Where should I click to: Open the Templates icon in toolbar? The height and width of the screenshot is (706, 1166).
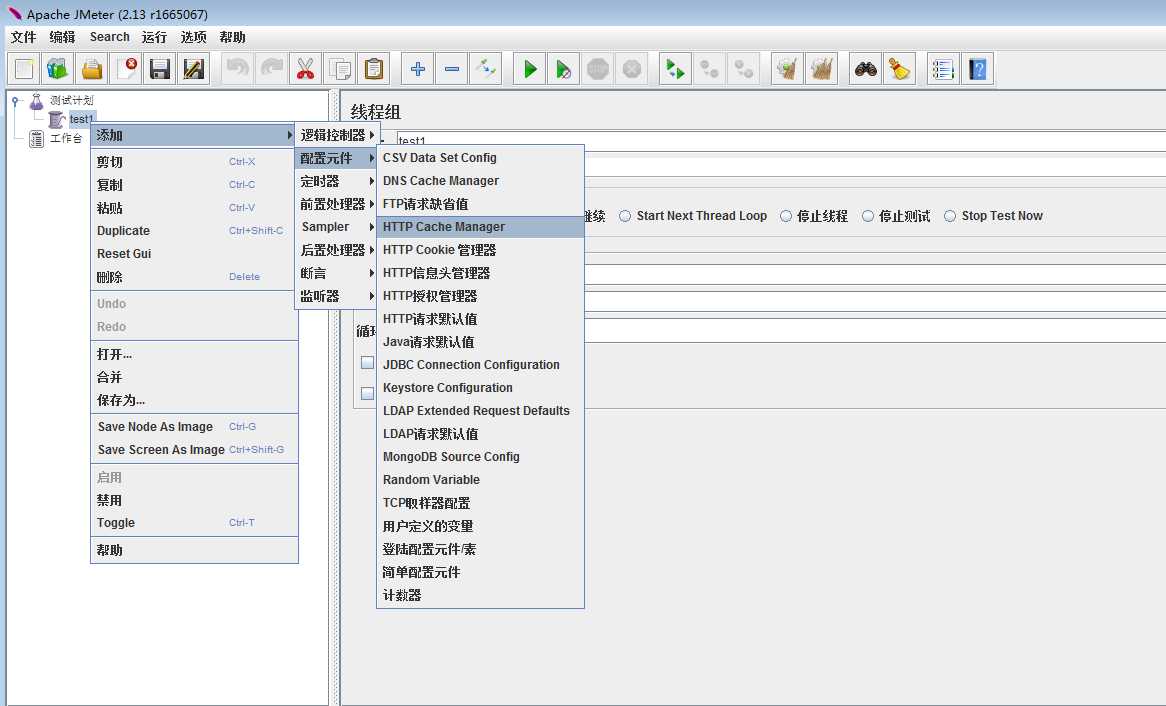(x=57, y=69)
